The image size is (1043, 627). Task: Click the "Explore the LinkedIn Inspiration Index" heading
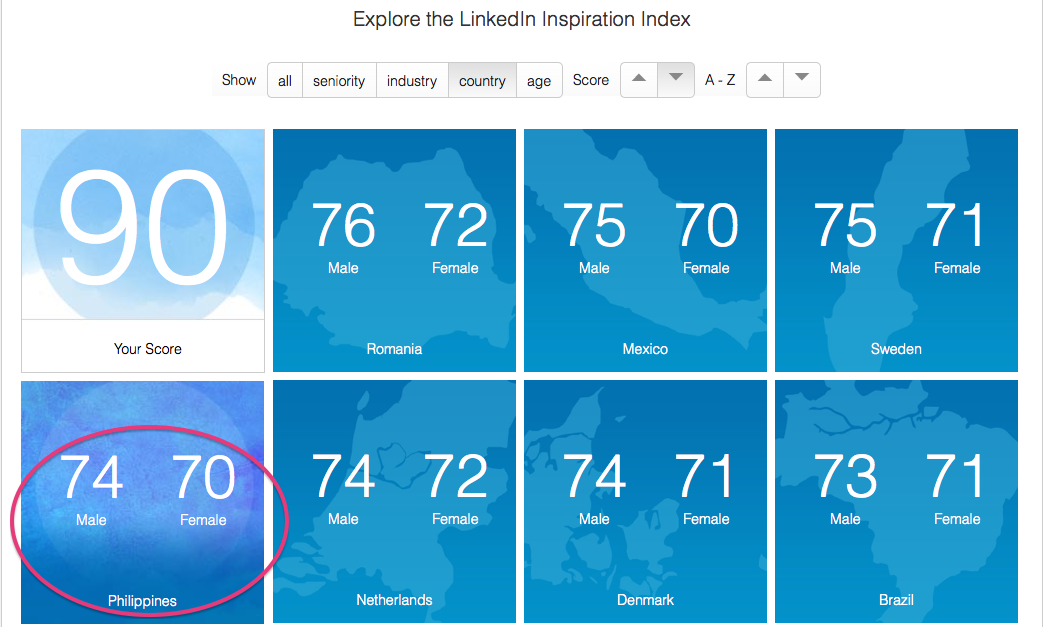pos(522,19)
